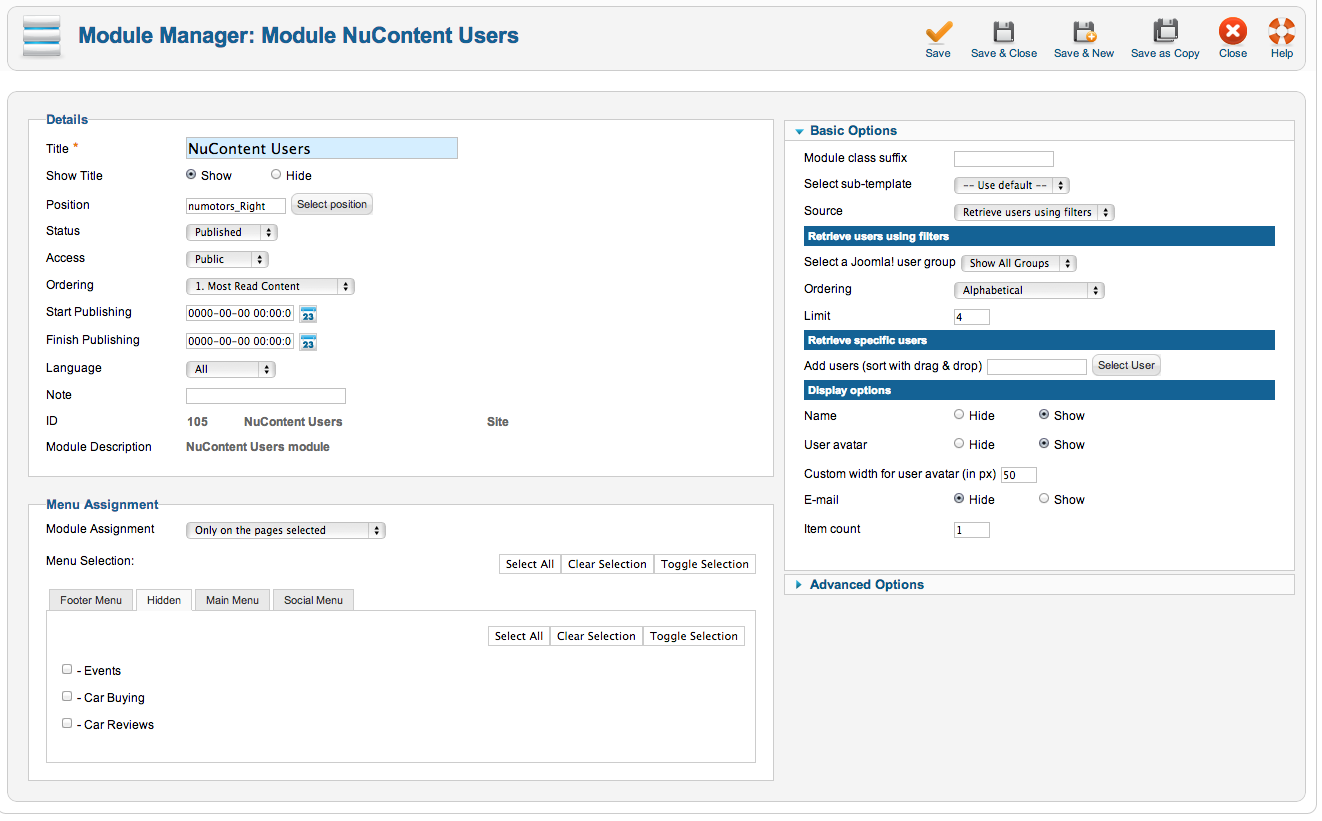Click the NuContent Users module description text
This screenshot has width=1322, height=821.
tap(258, 447)
